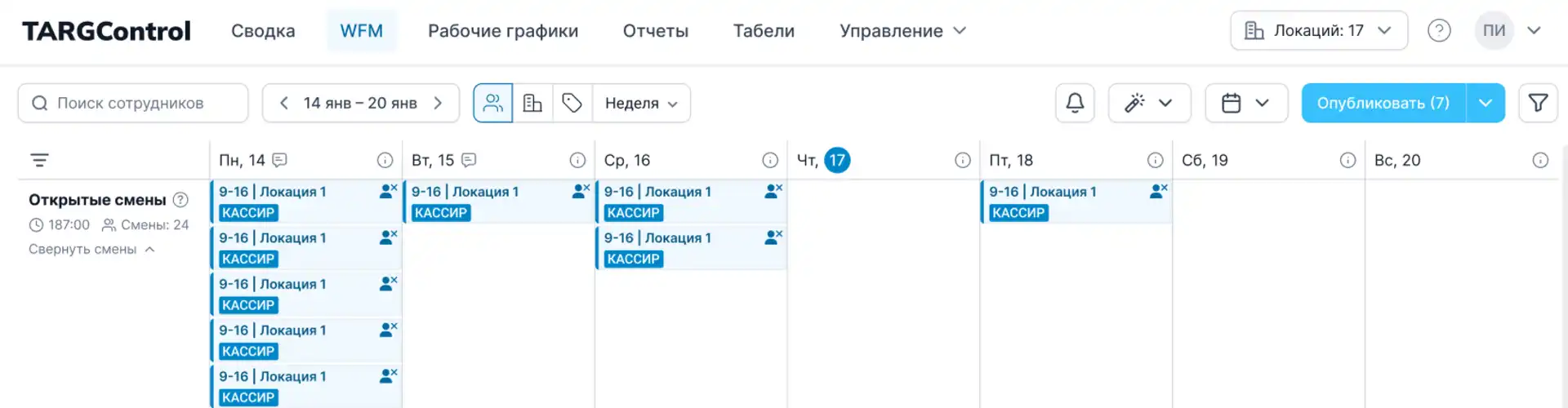Click unassigned-user icon on first Monday shift
The width and height of the screenshot is (1568, 408).
coord(388,191)
